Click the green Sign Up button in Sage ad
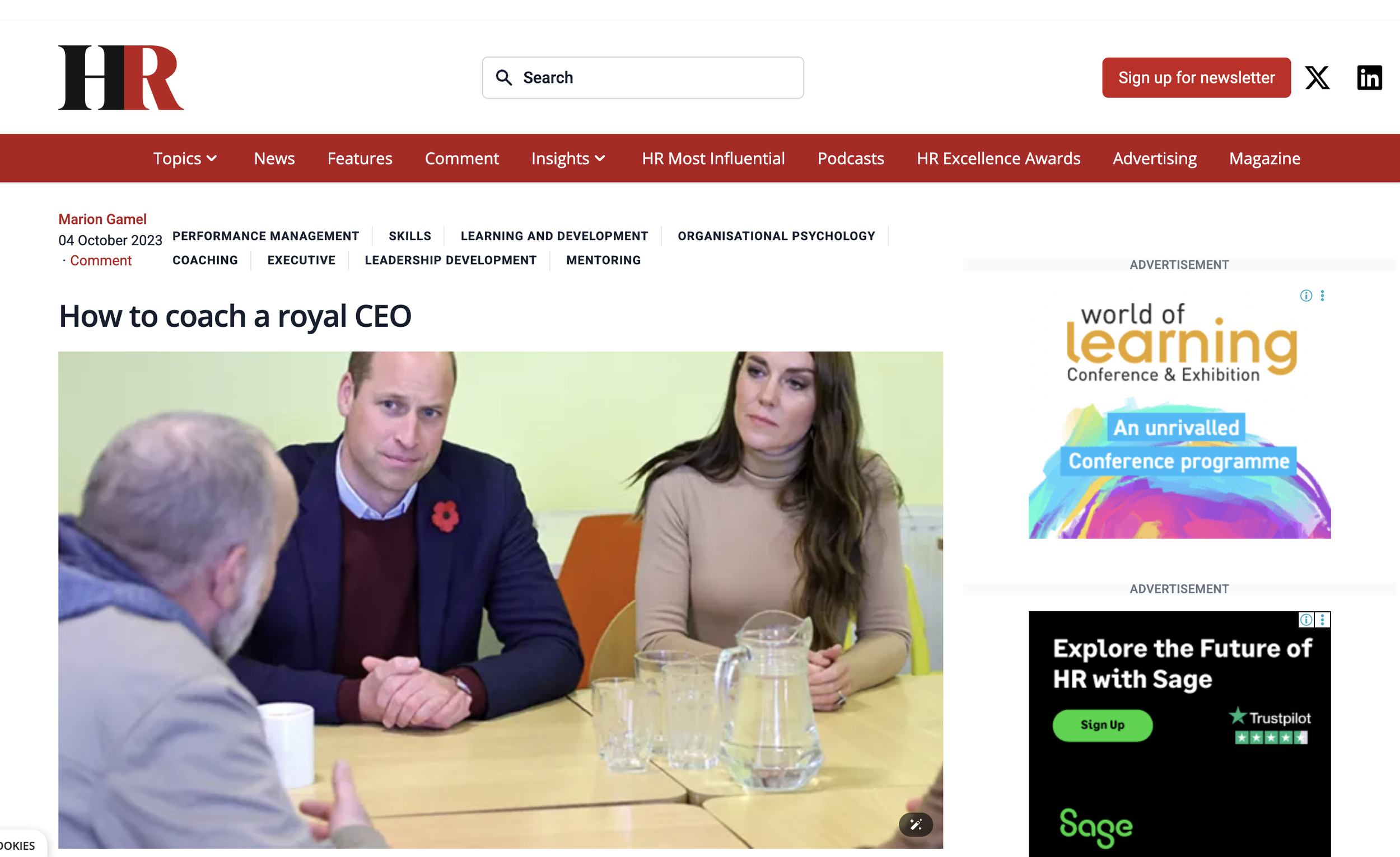Viewport: 1400px width, 857px height. pyautogui.click(x=1102, y=725)
